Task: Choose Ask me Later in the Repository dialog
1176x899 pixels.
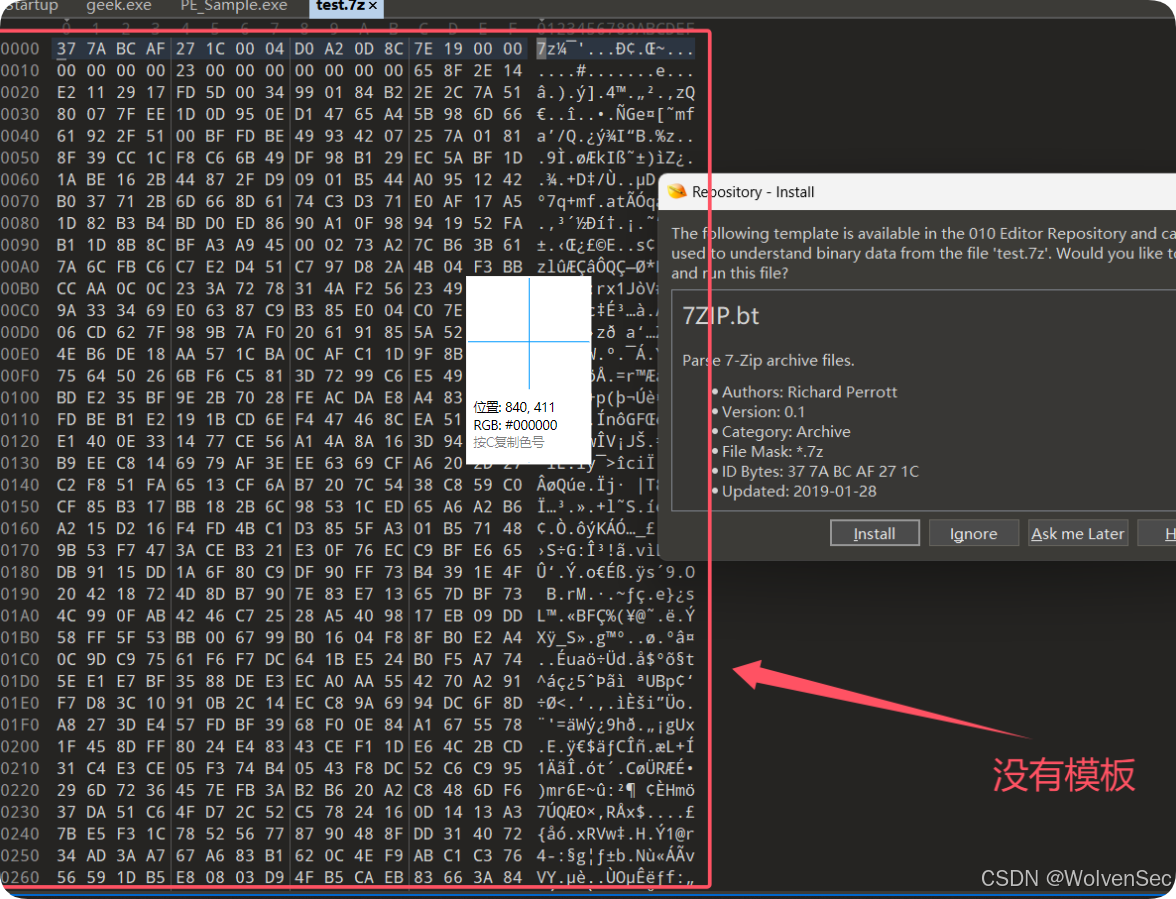Action: click(x=1078, y=533)
